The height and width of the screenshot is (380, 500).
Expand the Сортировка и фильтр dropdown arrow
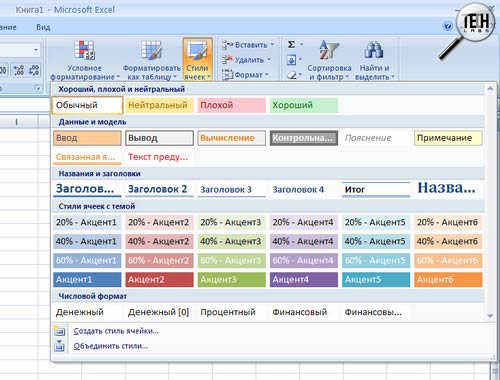[347, 77]
